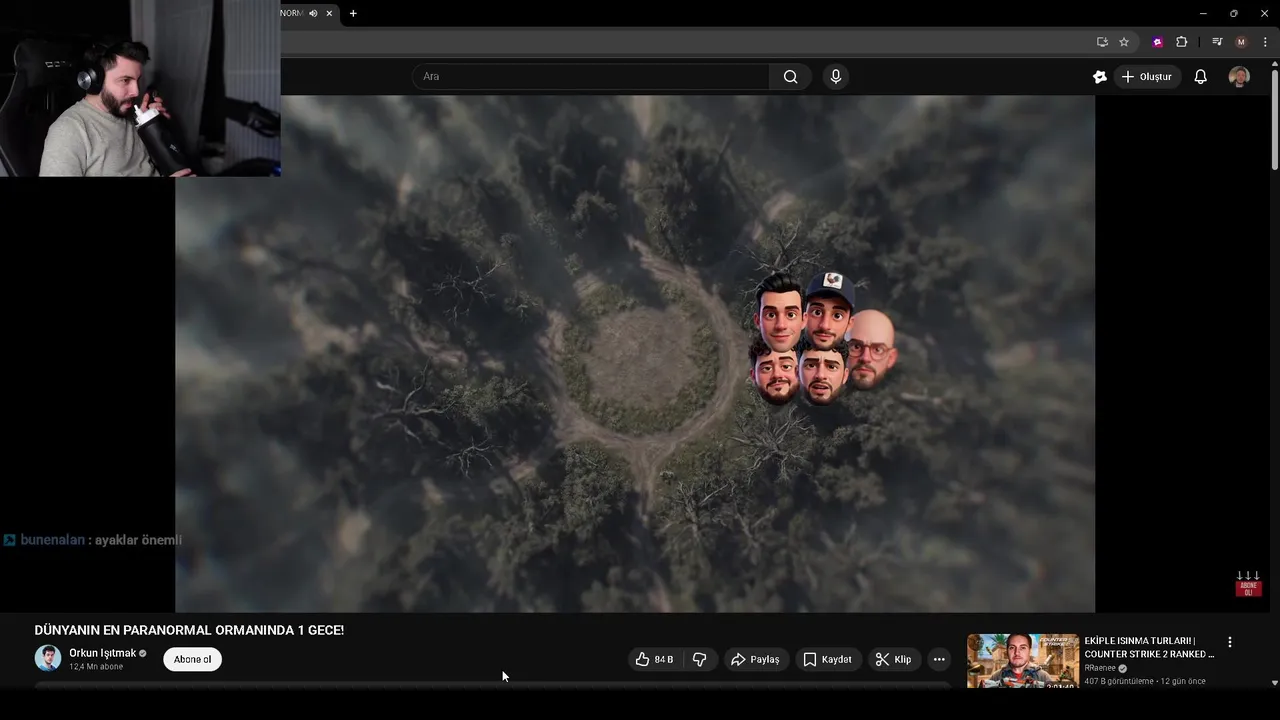The width and height of the screenshot is (1280, 720).
Task: Select the active browser tab
Action: click(x=309, y=13)
